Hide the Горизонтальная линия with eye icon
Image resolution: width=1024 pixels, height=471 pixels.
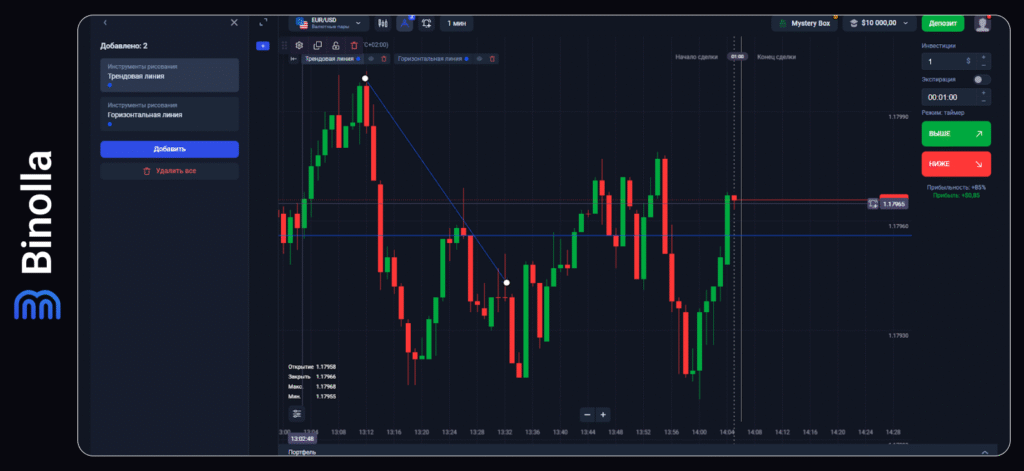pyautogui.click(x=480, y=59)
